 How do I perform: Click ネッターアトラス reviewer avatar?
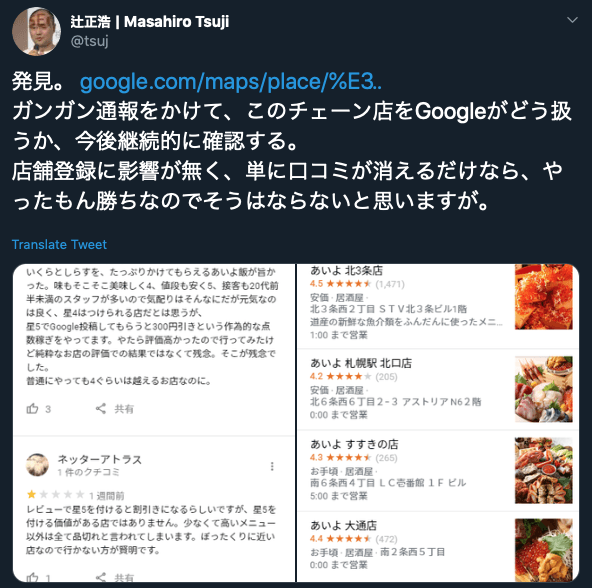37,465
